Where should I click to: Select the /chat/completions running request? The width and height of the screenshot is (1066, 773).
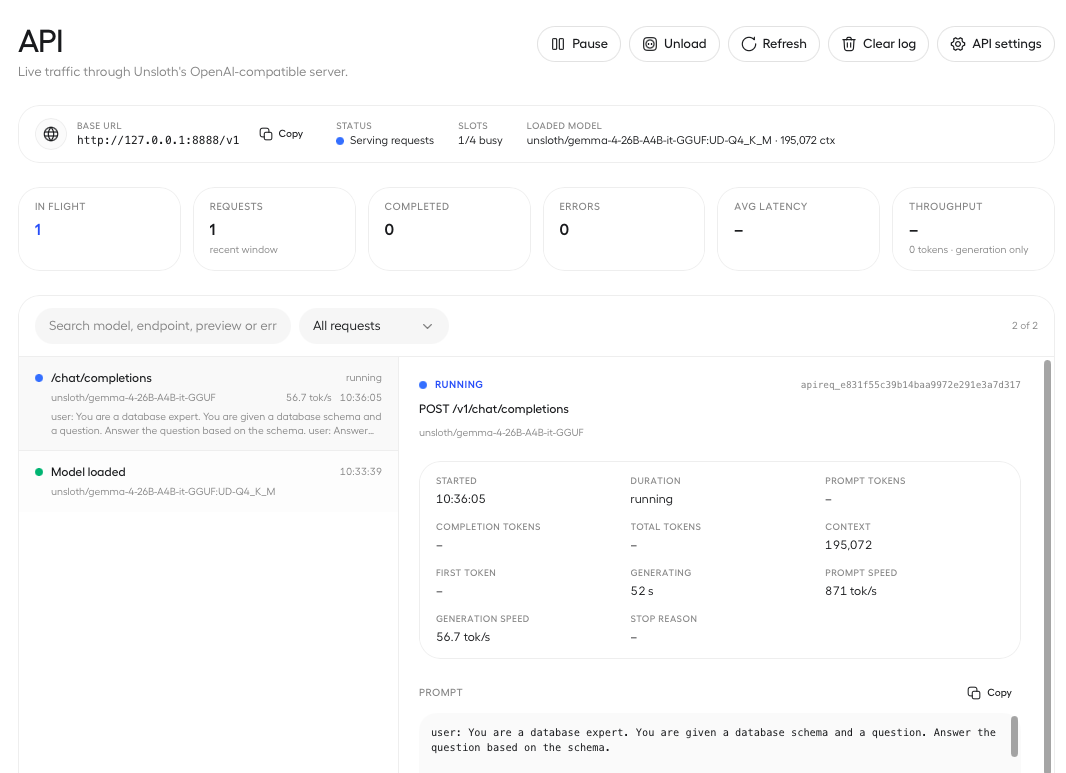point(209,404)
